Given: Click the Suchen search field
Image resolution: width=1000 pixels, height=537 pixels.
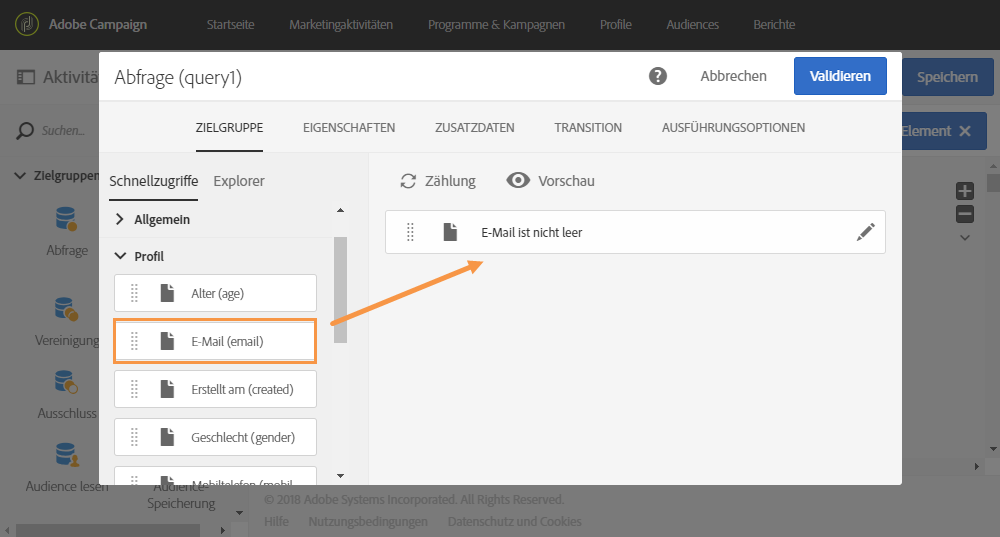Looking at the screenshot, I should tap(64, 131).
